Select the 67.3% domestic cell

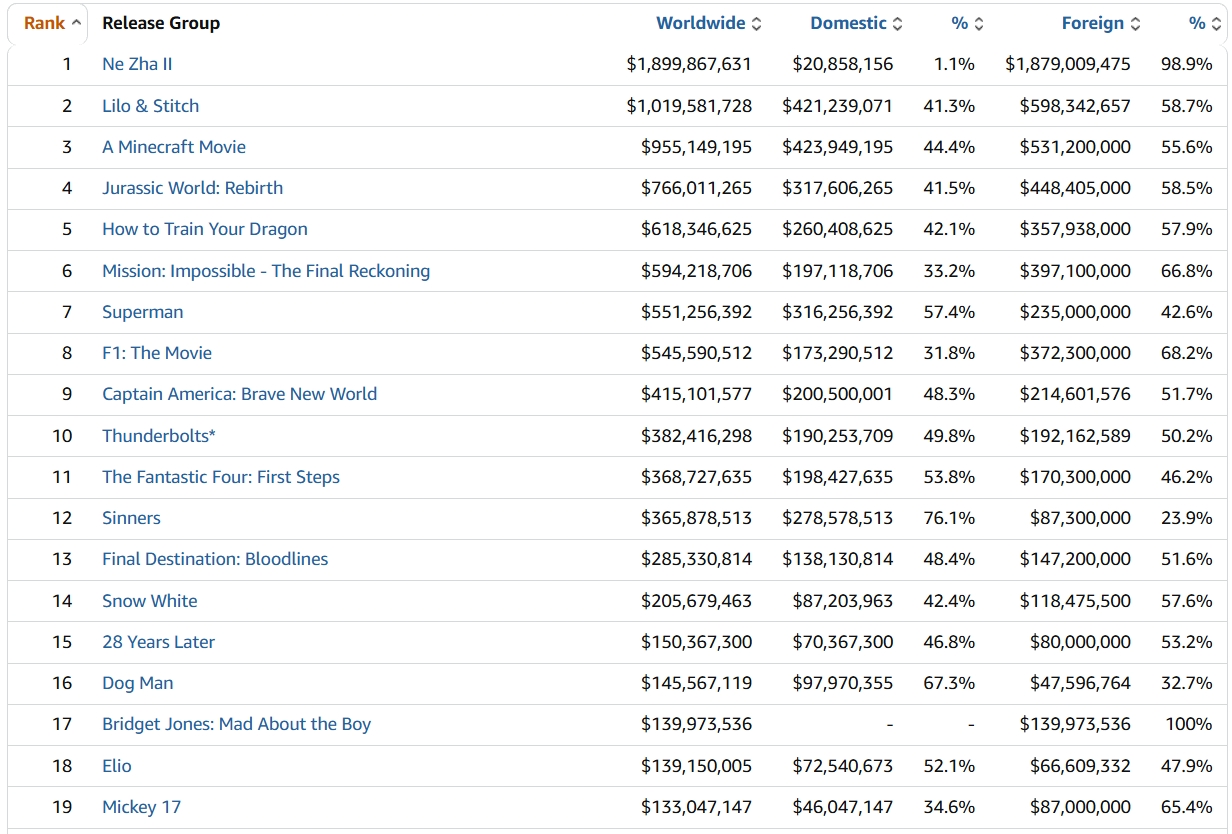(x=949, y=683)
